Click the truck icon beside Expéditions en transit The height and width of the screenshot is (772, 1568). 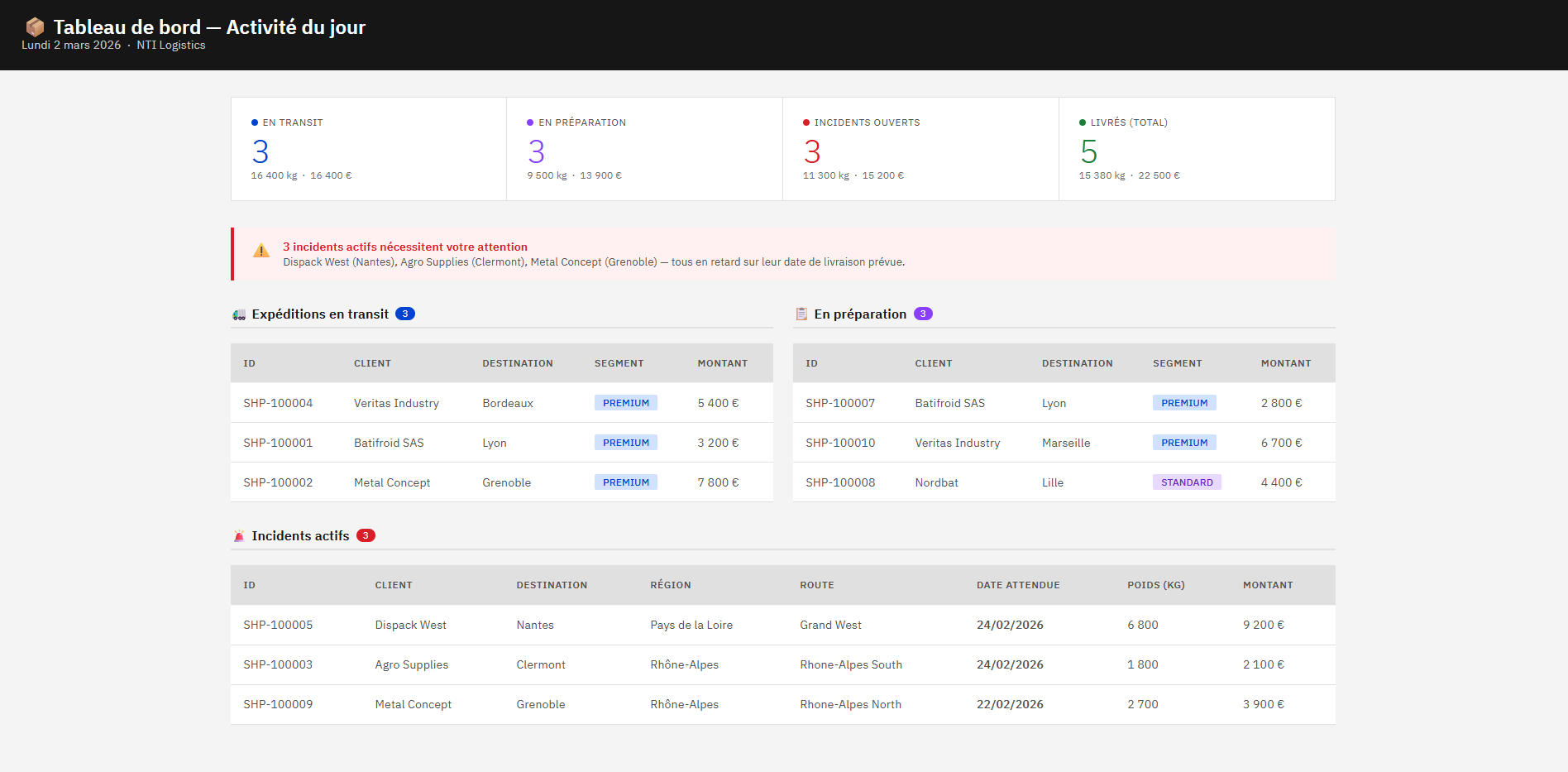coord(238,314)
